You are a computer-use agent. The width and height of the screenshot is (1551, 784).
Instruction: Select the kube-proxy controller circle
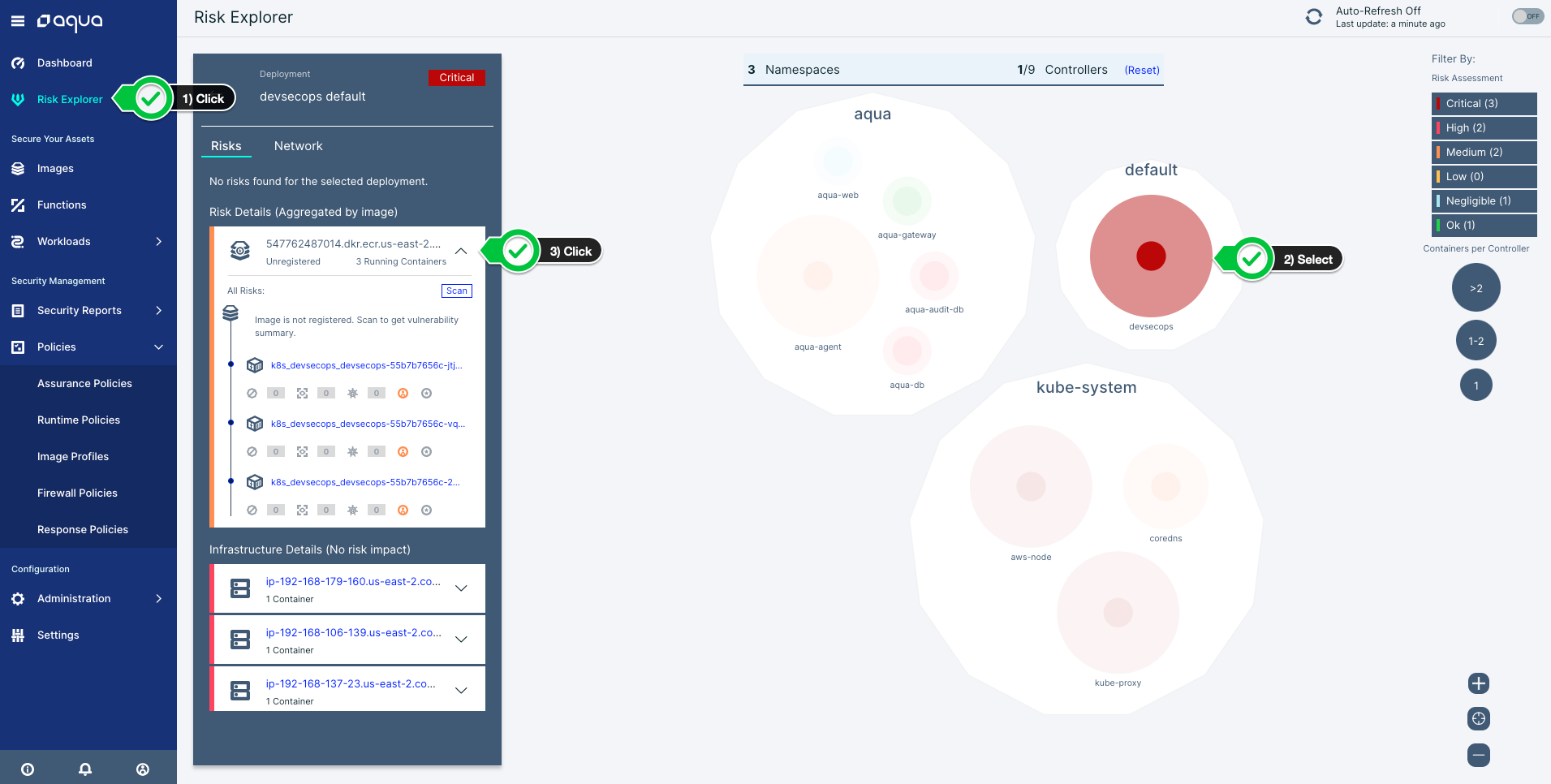1118,612
